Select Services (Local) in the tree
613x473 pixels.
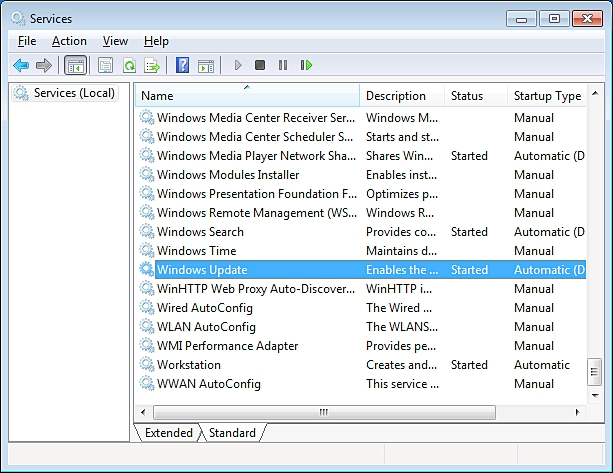[74, 93]
